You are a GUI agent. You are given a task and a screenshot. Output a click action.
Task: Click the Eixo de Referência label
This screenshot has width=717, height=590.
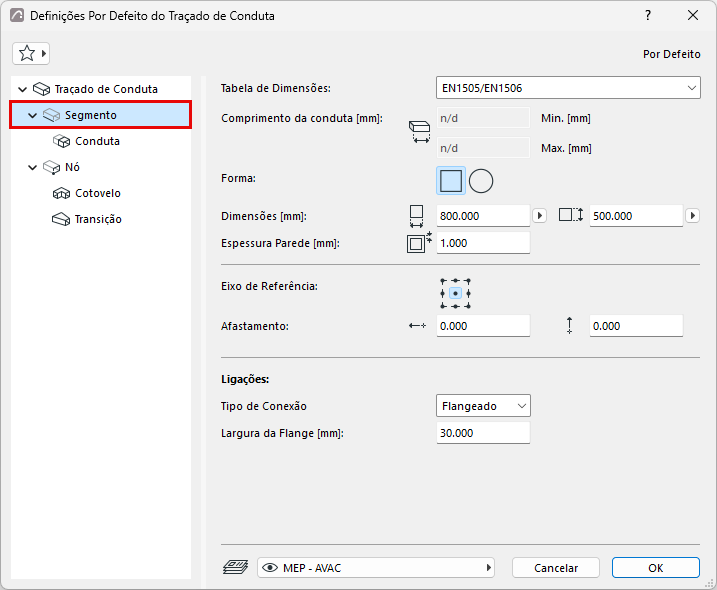pos(269,286)
